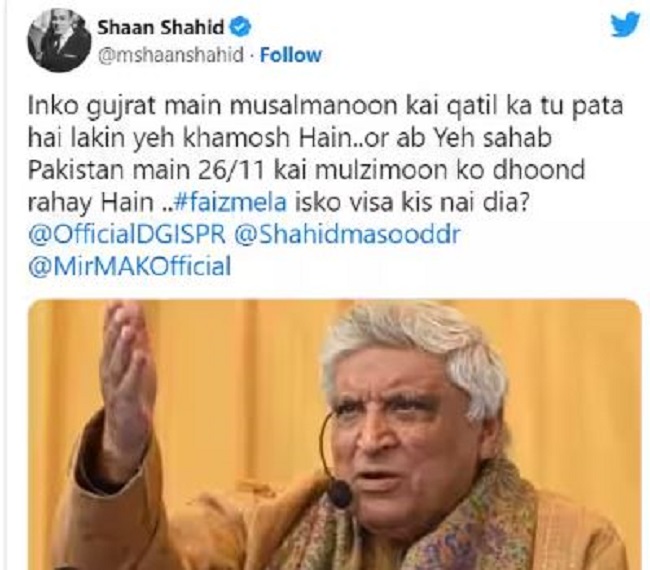This screenshot has width=650, height=570.
Task: Visit the @Shahidmasooddr mention
Action: pos(347,235)
